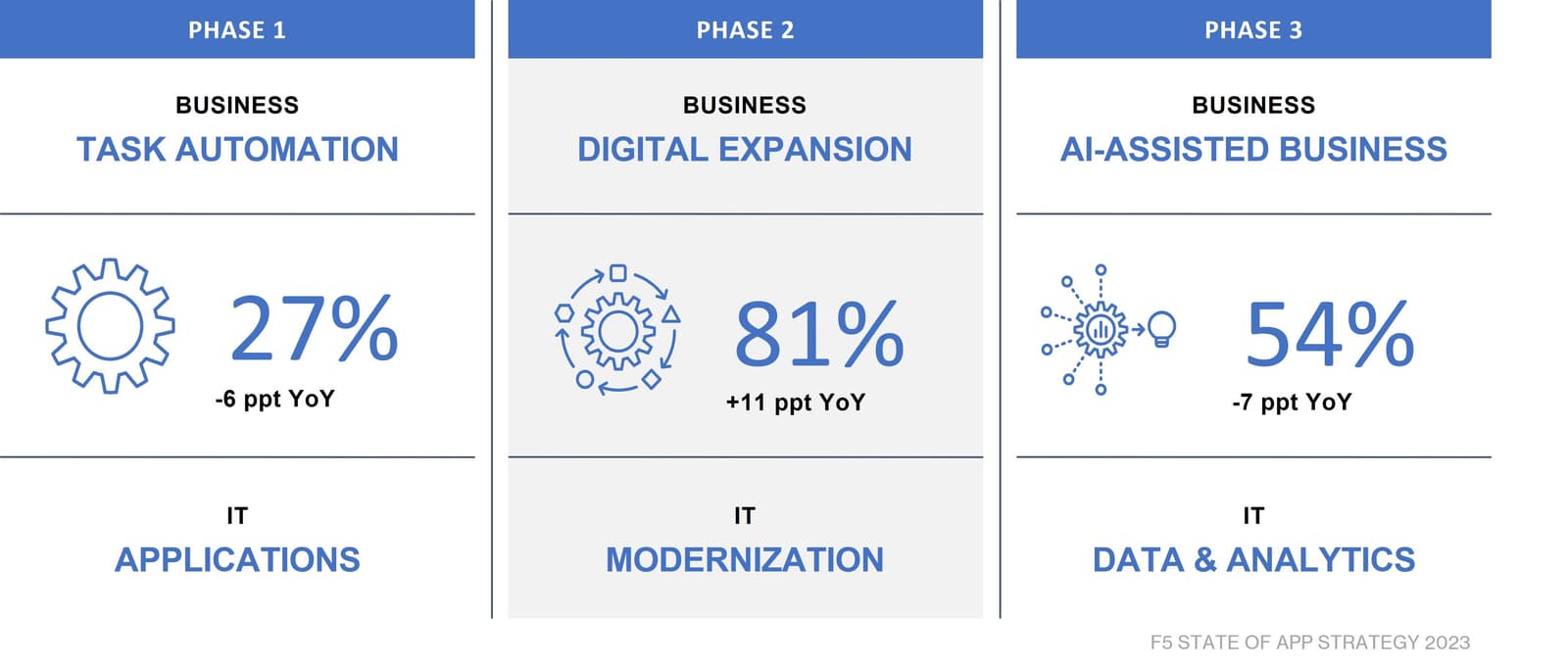Open the Data & Analytics label
Image resolution: width=1568 pixels, height=665 pixels.
(1253, 559)
